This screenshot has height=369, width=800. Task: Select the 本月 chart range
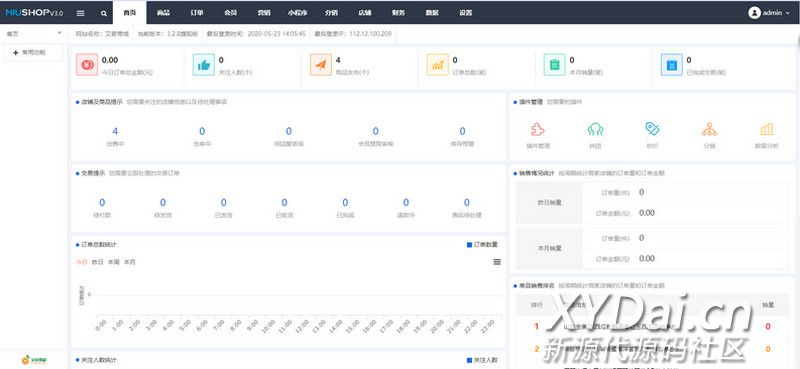[130, 262]
